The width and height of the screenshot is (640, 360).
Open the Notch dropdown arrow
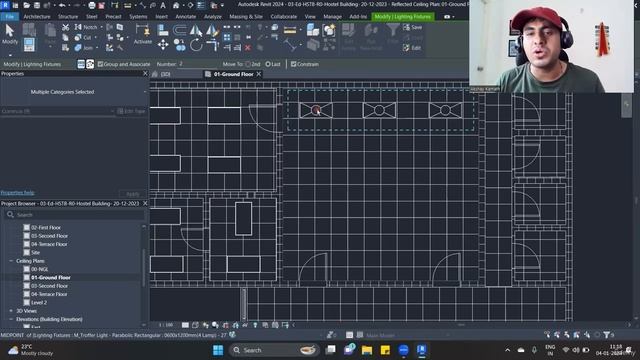point(101,27)
